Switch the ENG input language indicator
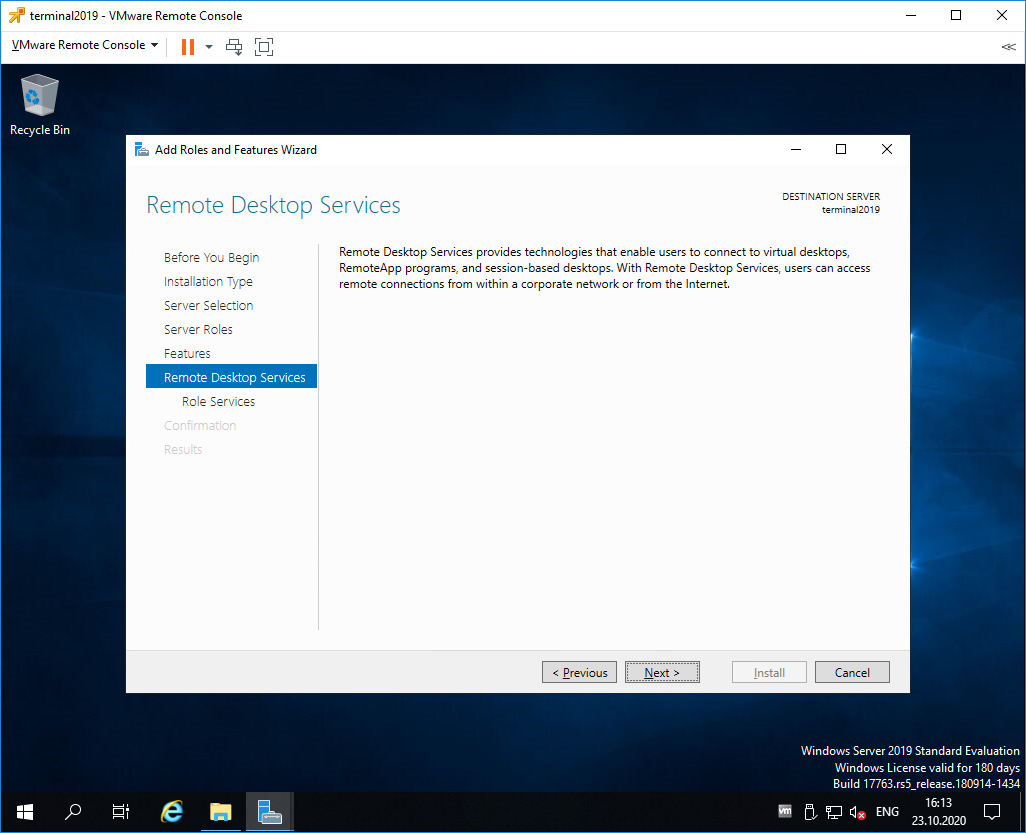Viewport: 1026px width, 833px height. pos(887,811)
